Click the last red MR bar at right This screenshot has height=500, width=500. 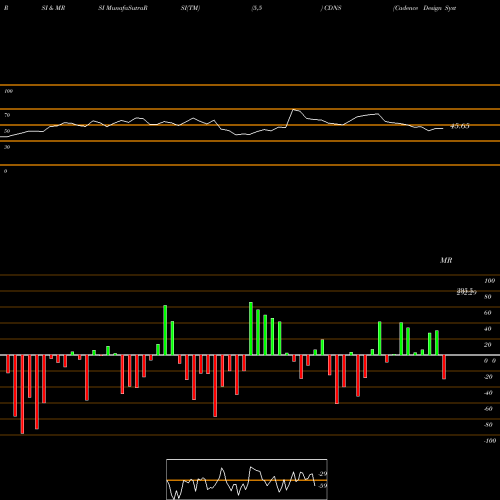[444, 367]
